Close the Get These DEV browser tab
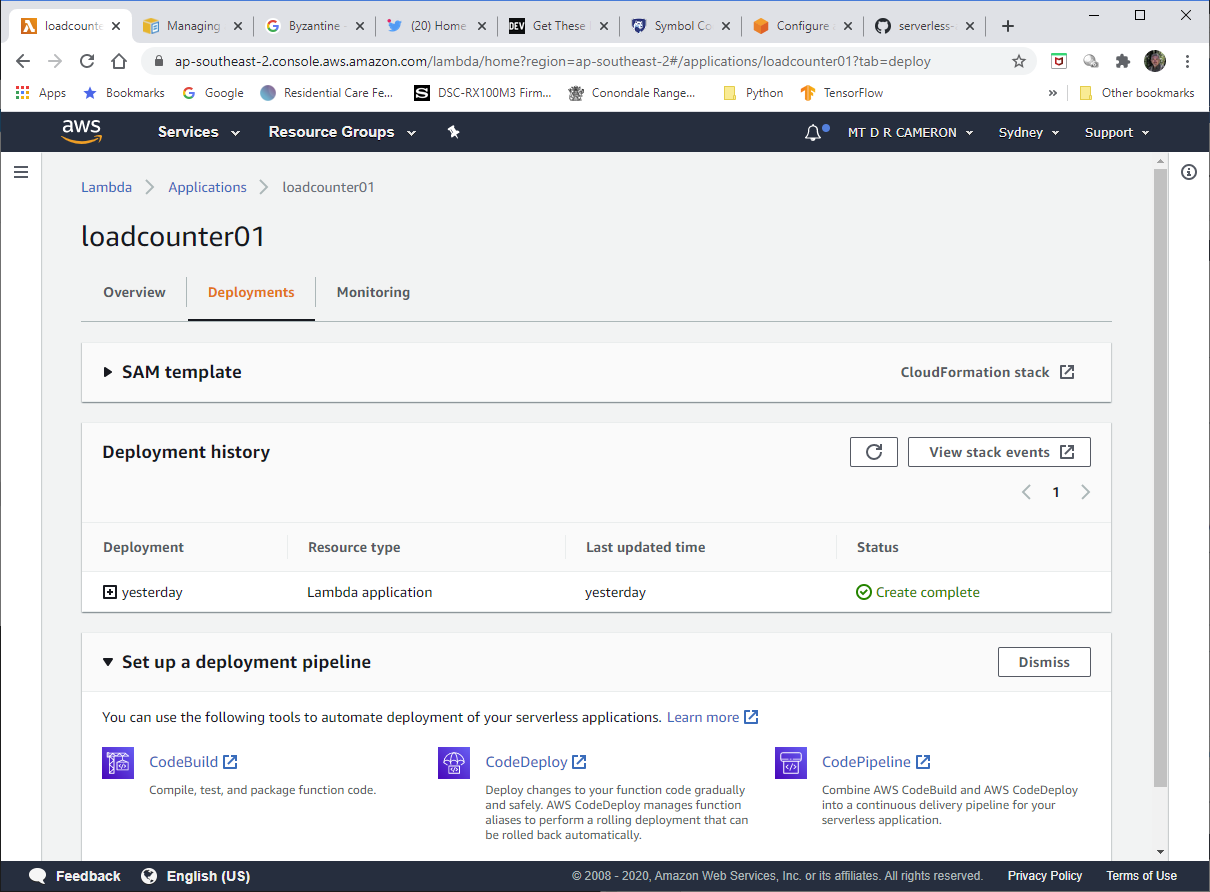 (x=602, y=26)
